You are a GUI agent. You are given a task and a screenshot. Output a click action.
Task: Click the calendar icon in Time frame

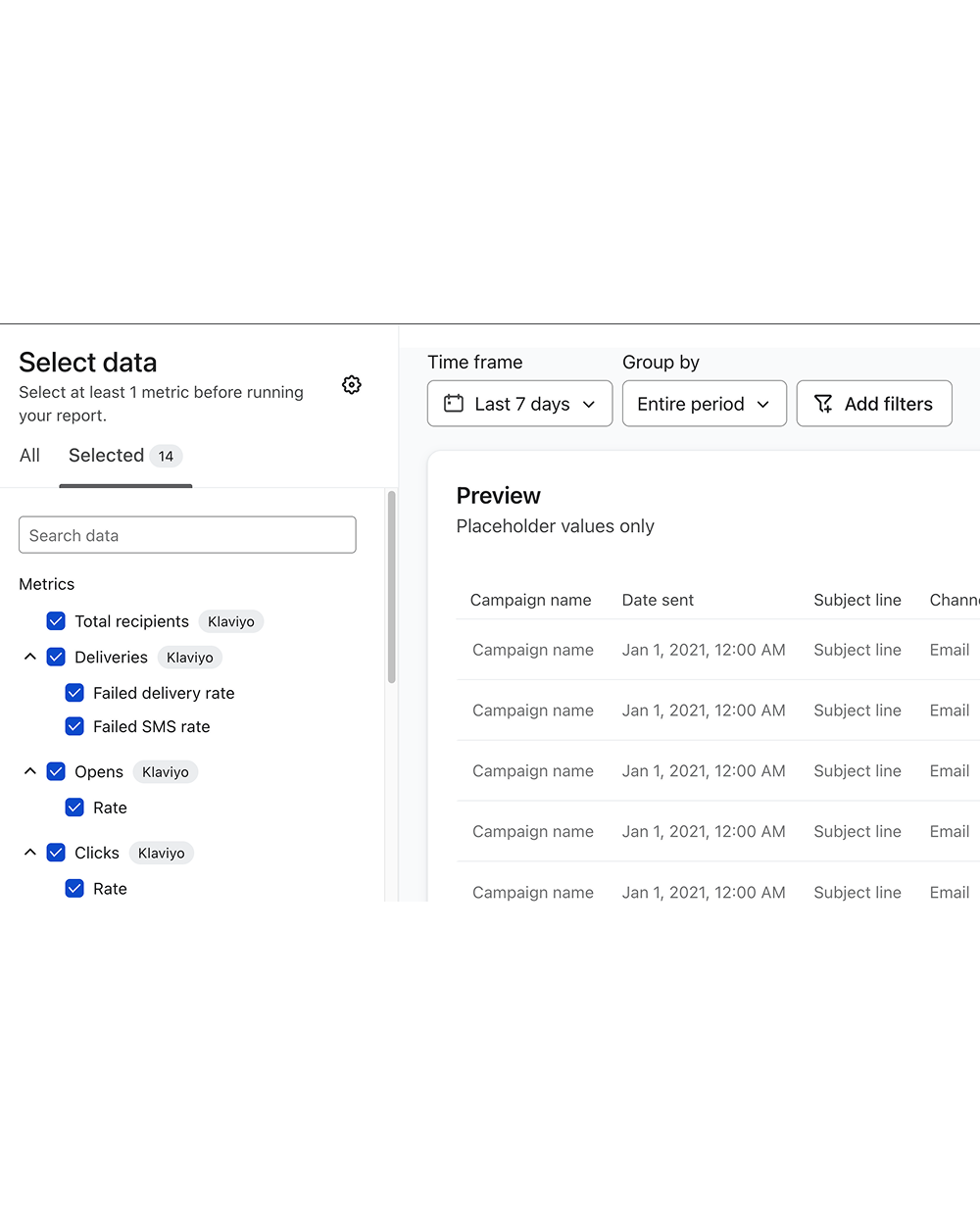(454, 404)
